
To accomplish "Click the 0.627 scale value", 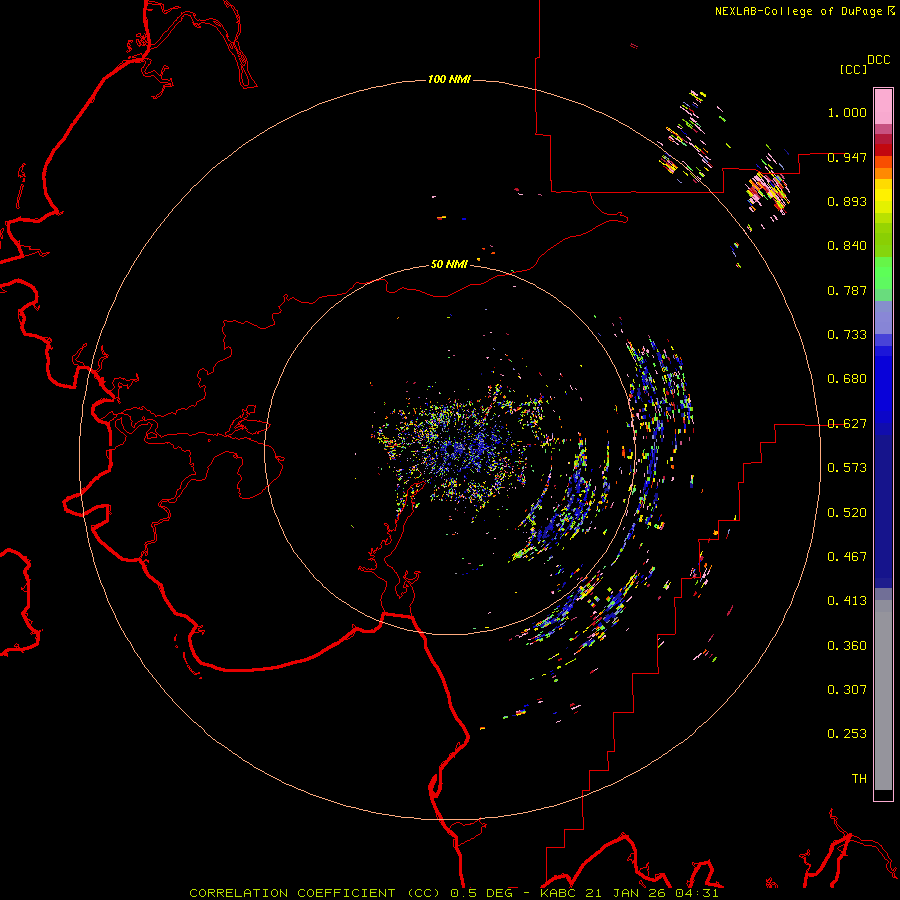I will 847,424.
